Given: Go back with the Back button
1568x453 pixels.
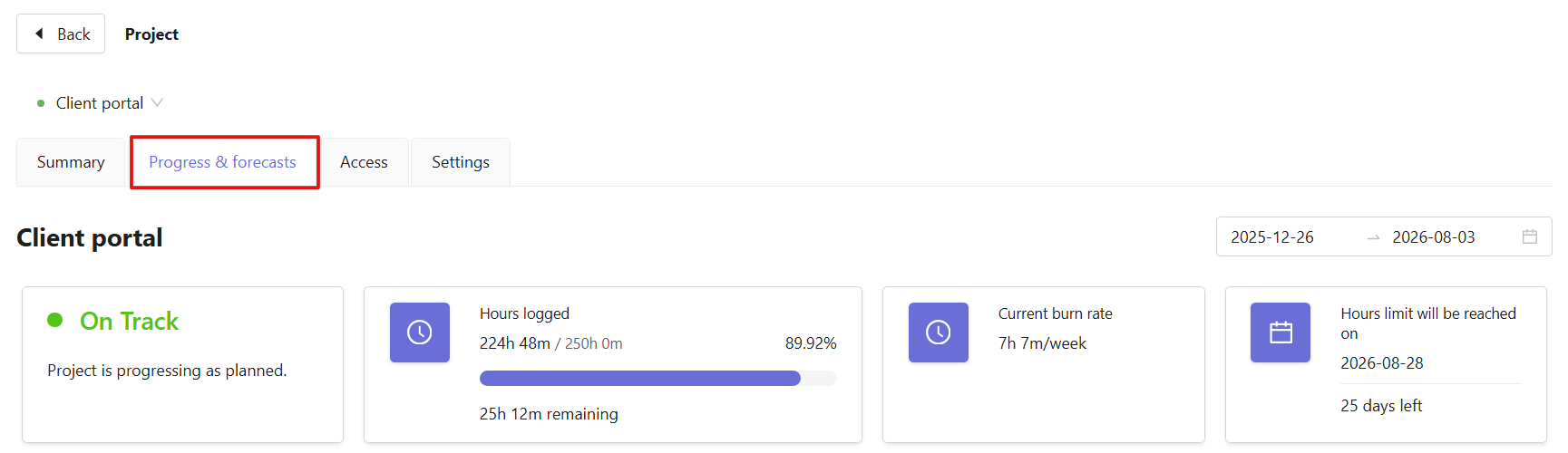Looking at the screenshot, I should point(61,34).
